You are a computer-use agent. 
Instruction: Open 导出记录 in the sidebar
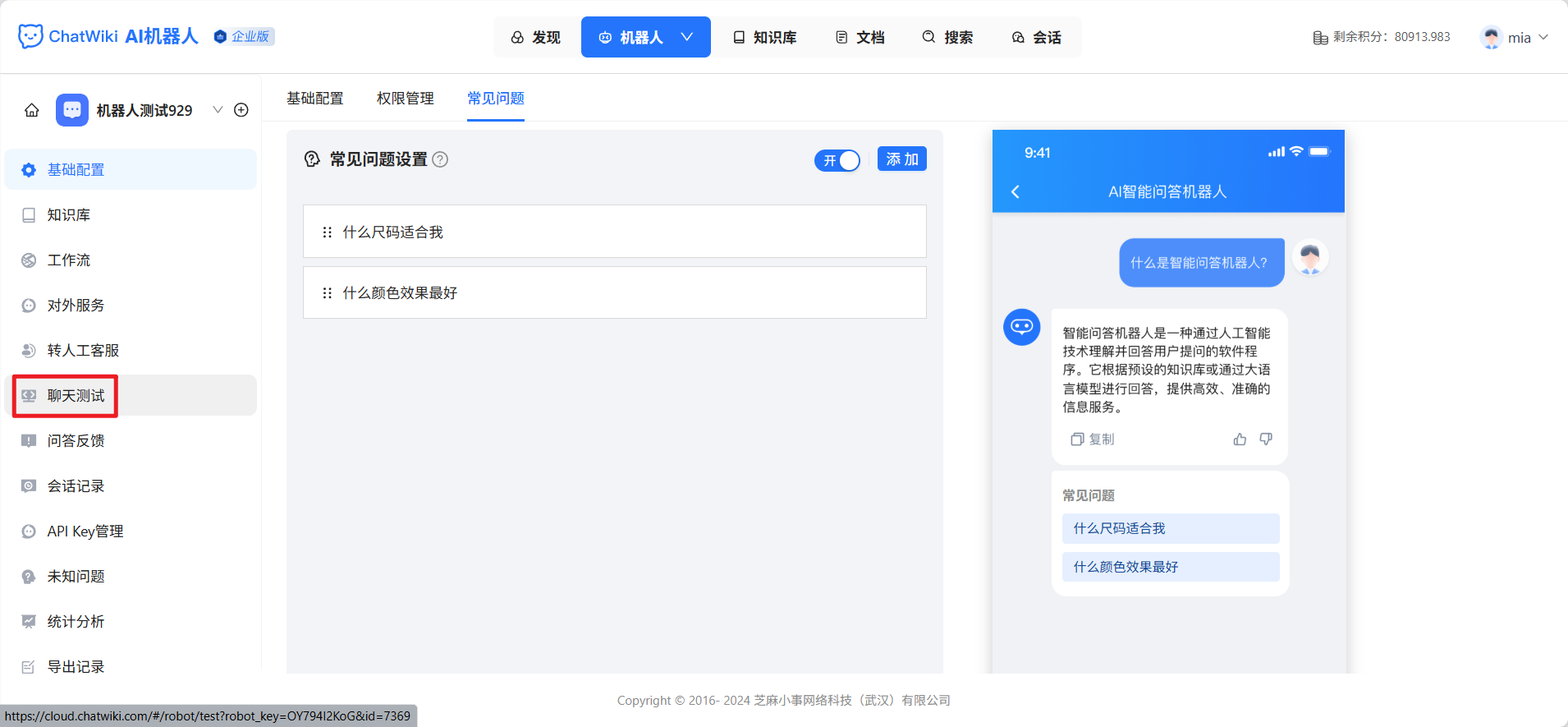click(131, 666)
